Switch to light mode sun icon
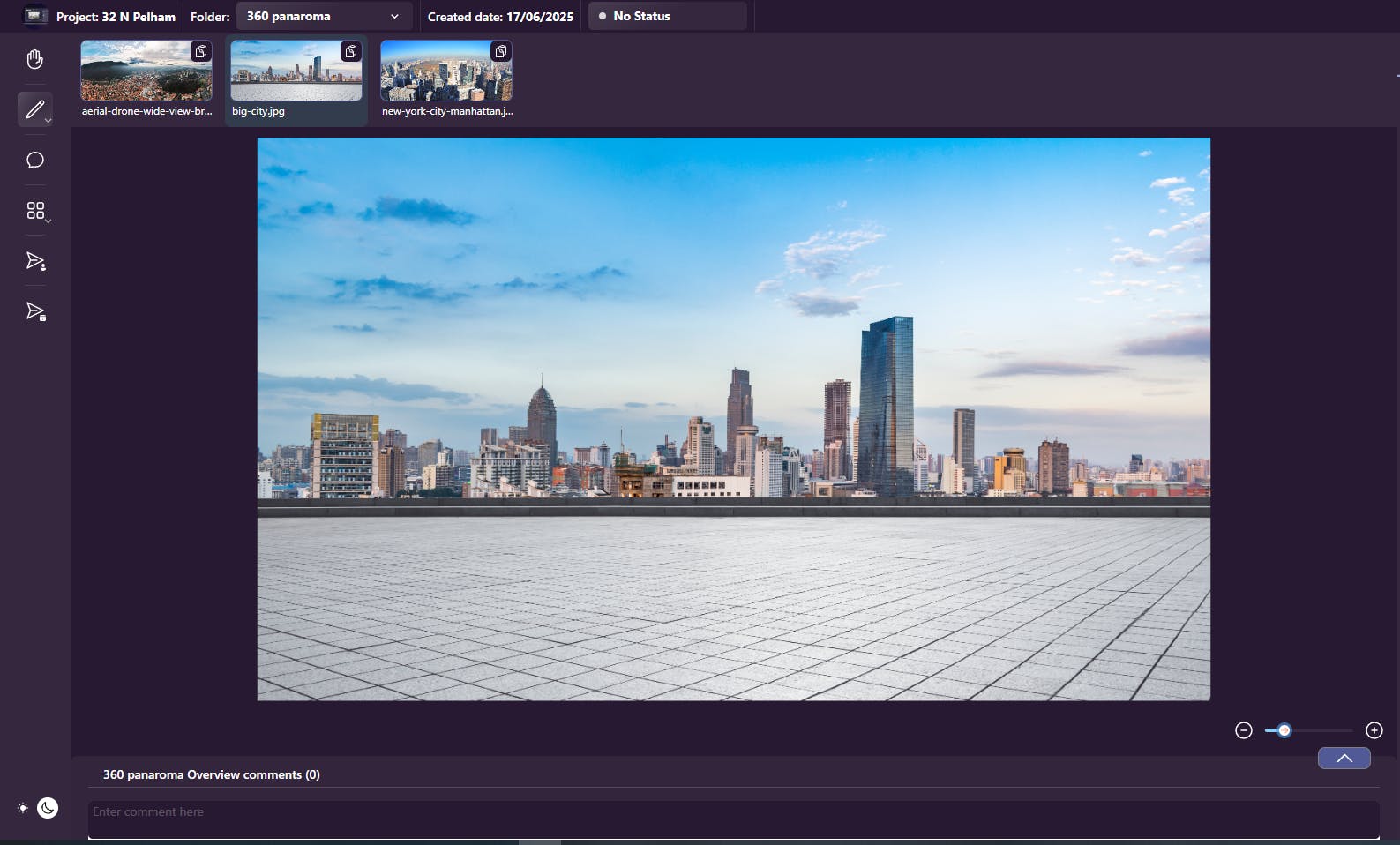The height and width of the screenshot is (845, 1400). pos(23,808)
